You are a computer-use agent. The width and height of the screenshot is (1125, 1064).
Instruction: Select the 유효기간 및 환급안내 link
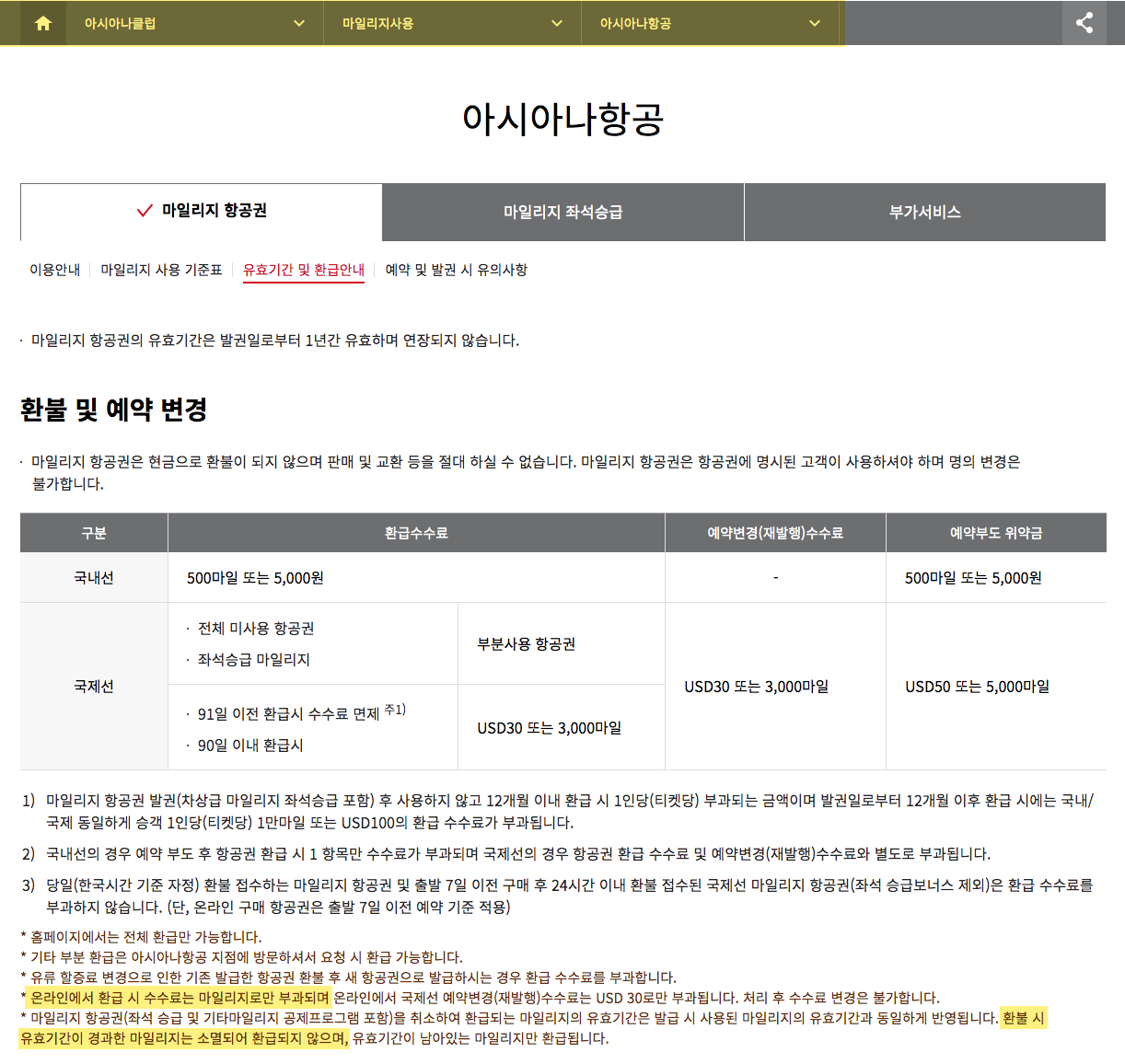point(304,270)
